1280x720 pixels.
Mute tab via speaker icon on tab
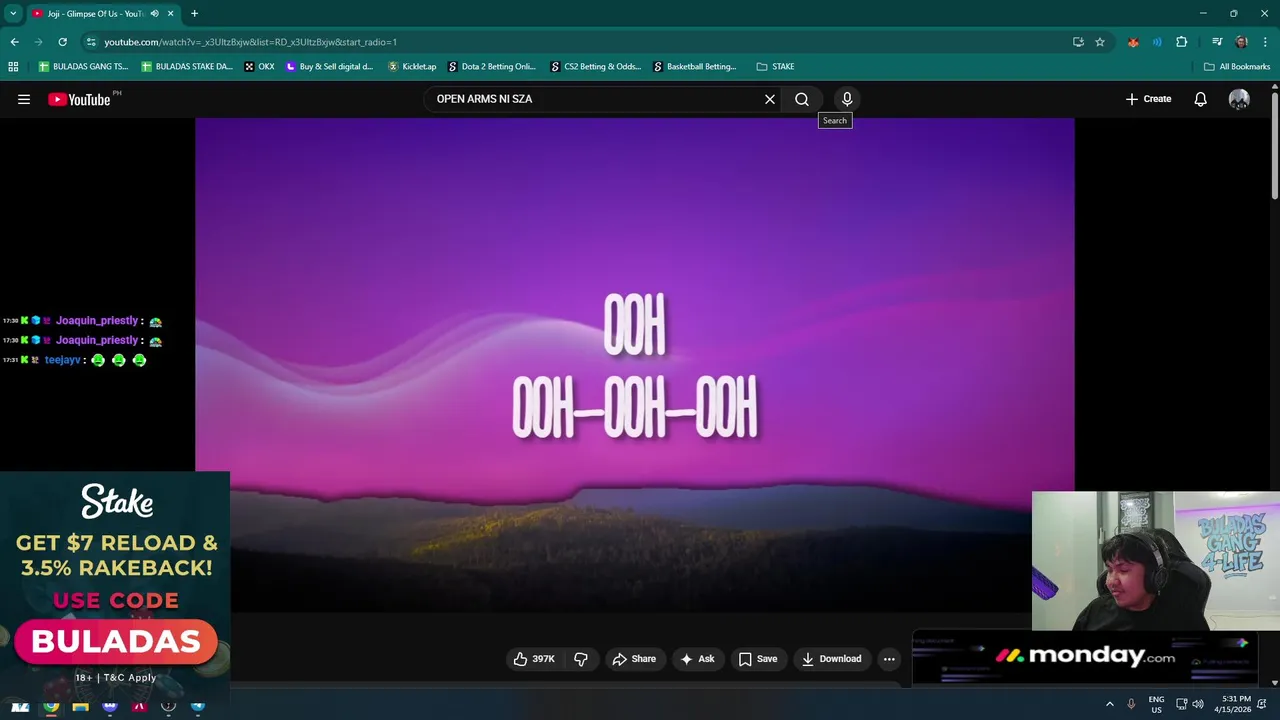point(154,13)
